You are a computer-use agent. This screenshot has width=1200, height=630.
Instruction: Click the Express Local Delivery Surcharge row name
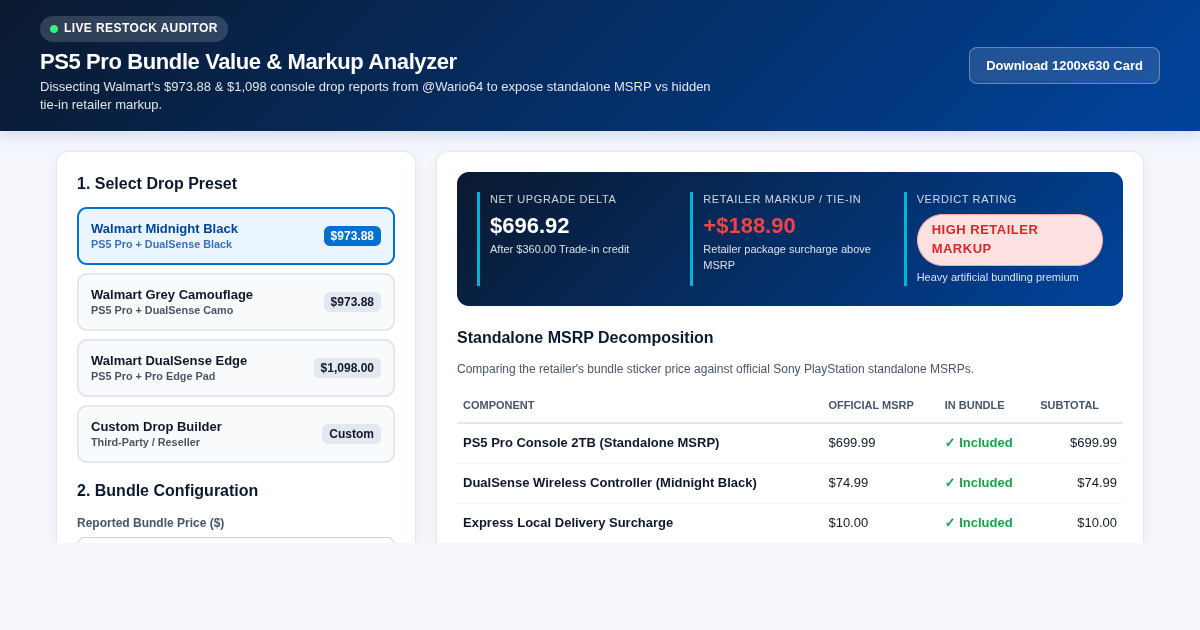click(568, 523)
